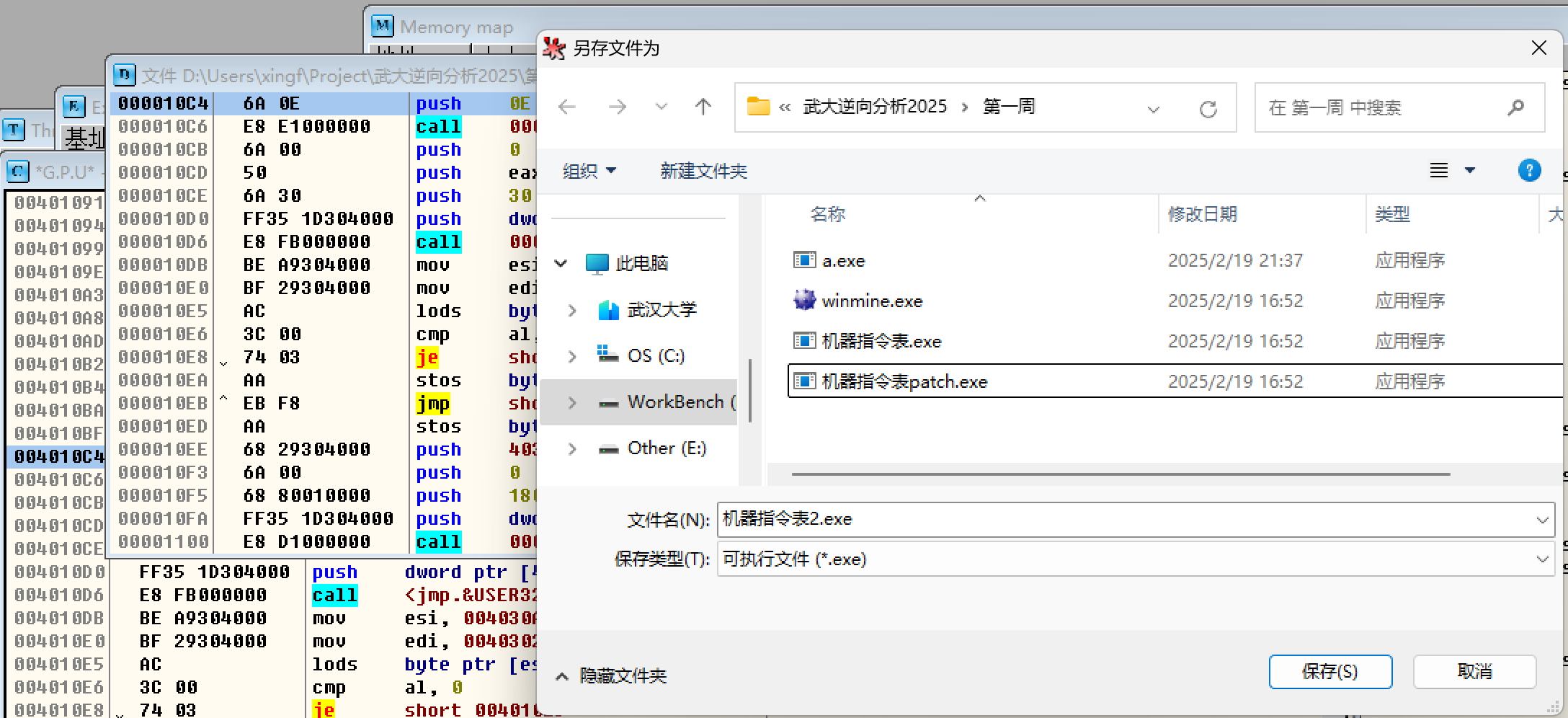Image resolution: width=1568 pixels, height=718 pixels.
Task: Click 新建文件夹 to create folder
Action: coord(703,171)
